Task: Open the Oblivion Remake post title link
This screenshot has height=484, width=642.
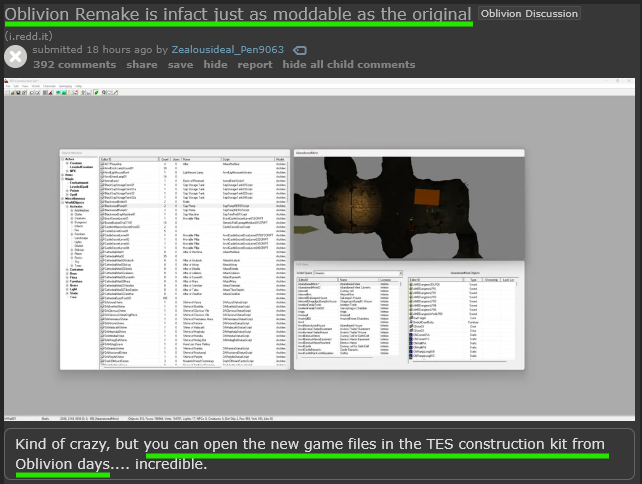Action: click(x=239, y=14)
